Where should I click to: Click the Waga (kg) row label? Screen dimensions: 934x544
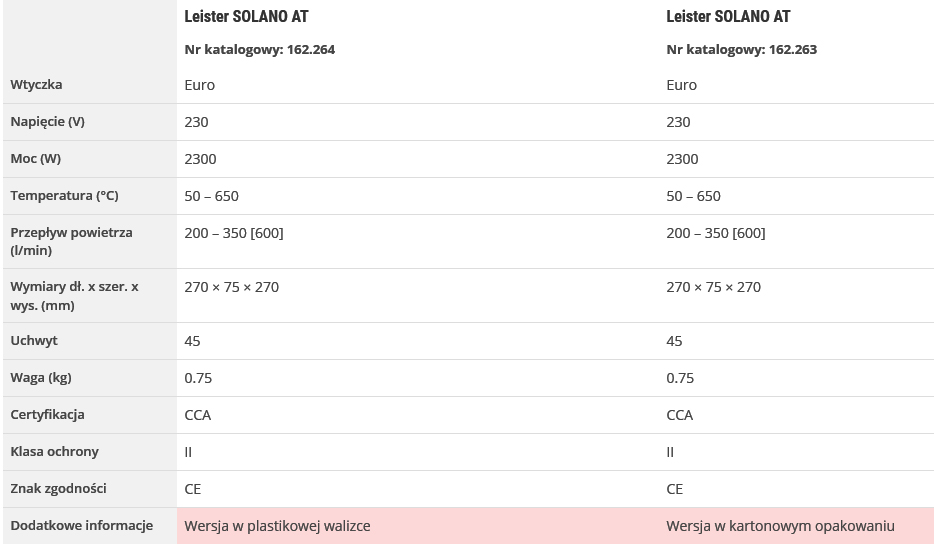41,378
